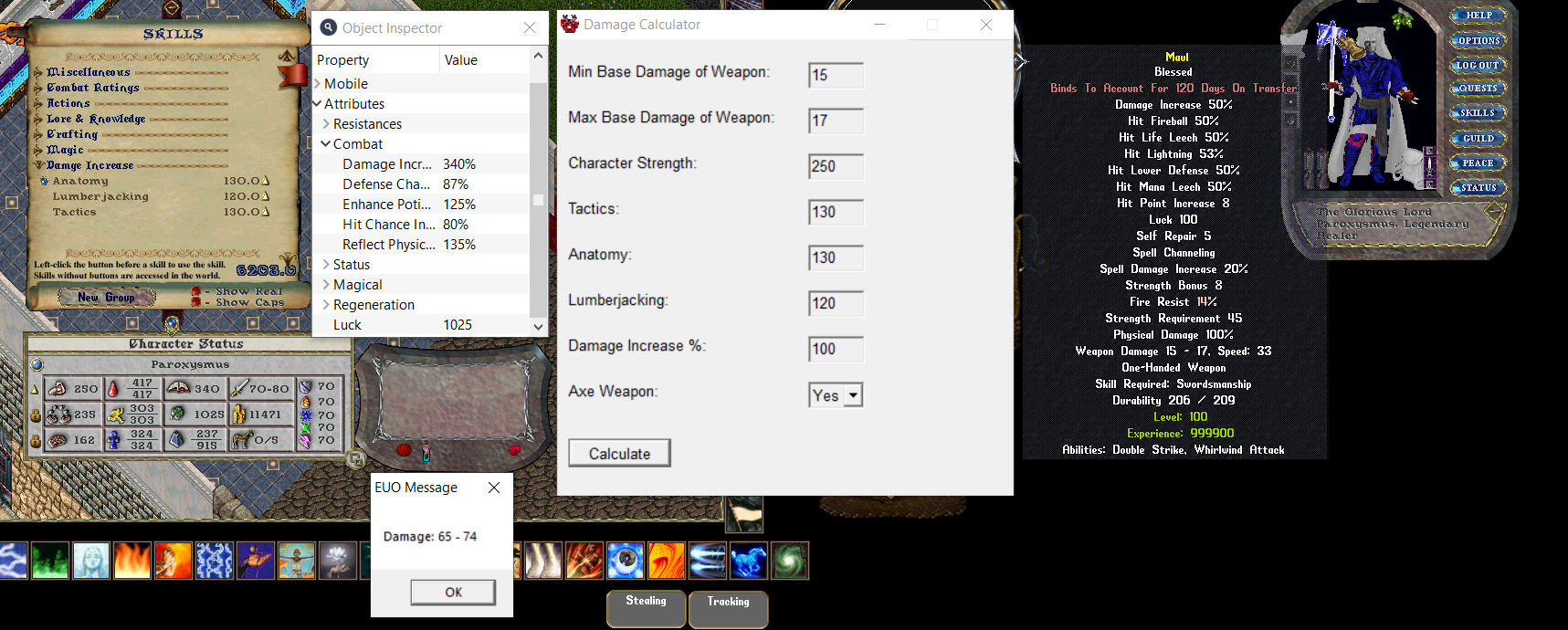Select the Luck row in Object Inspector
This screenshot has height=630, width=1568.
(421, 325)
